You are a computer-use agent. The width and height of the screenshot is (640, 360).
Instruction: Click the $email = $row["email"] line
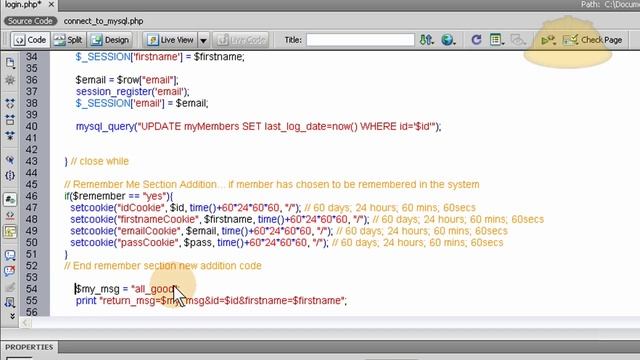click(127, 80)
